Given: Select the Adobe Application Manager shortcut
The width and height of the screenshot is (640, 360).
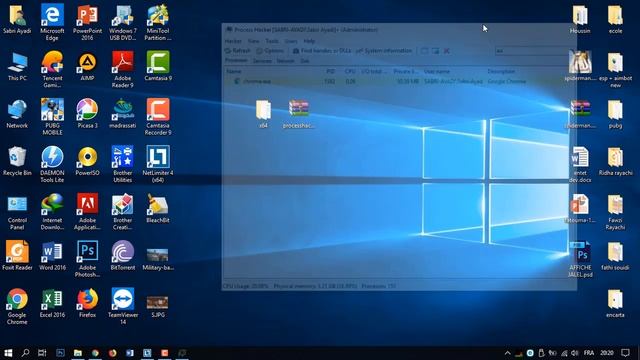Looking at the screenshot, I should [x=87, y=212].
